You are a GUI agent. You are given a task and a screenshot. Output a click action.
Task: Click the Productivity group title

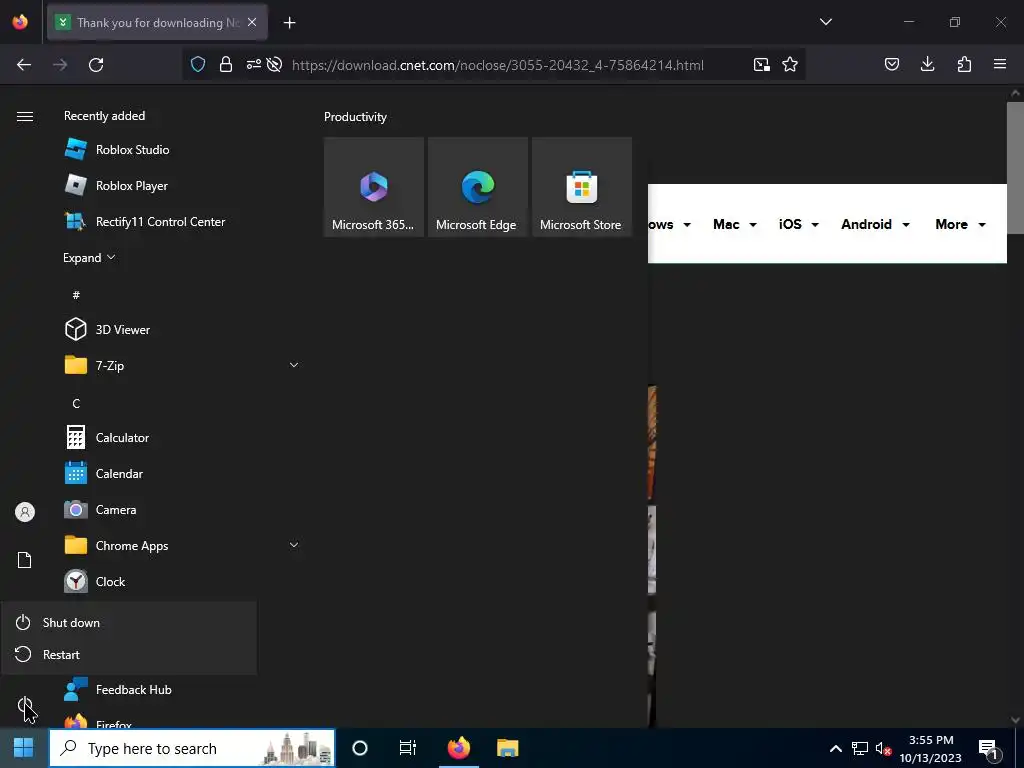click(x=355, y=117)
